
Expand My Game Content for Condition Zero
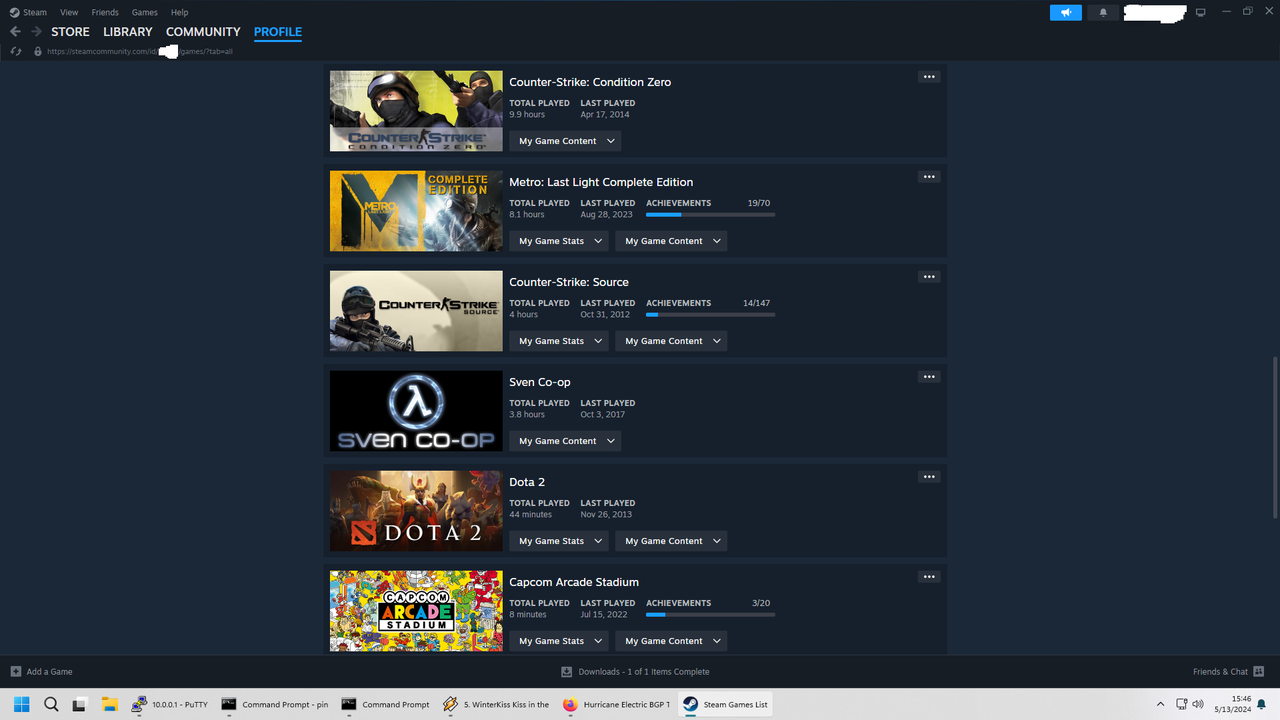[x=565, y=141]
